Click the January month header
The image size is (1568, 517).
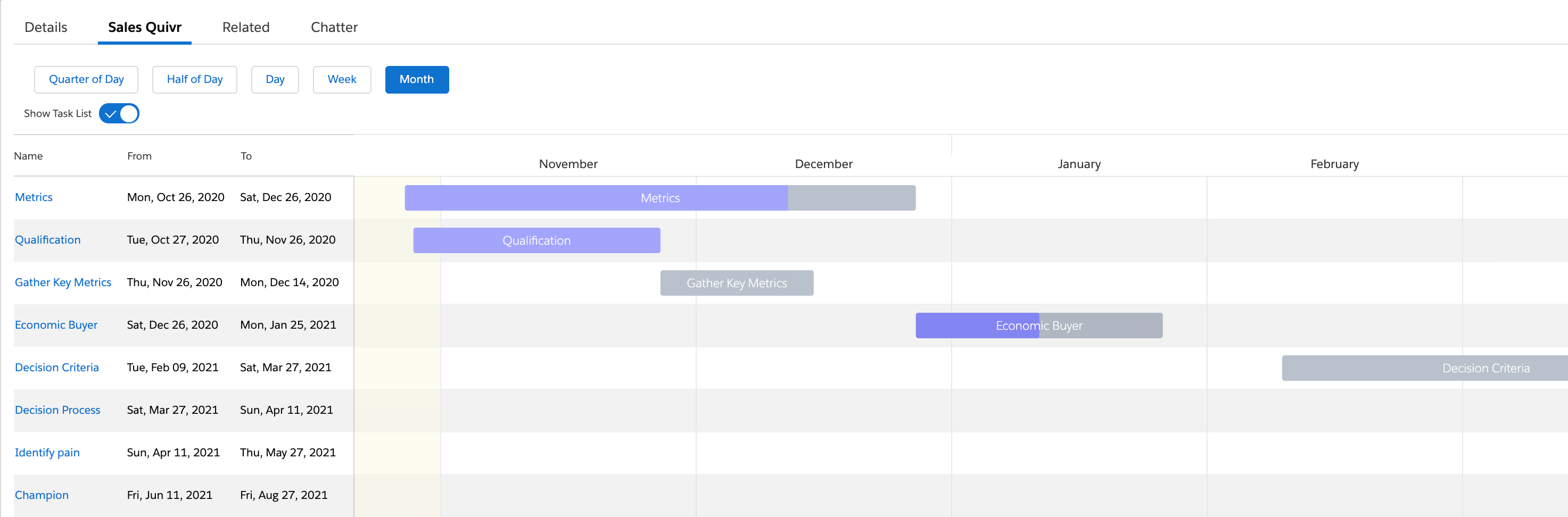click(x=1079, y=164)
